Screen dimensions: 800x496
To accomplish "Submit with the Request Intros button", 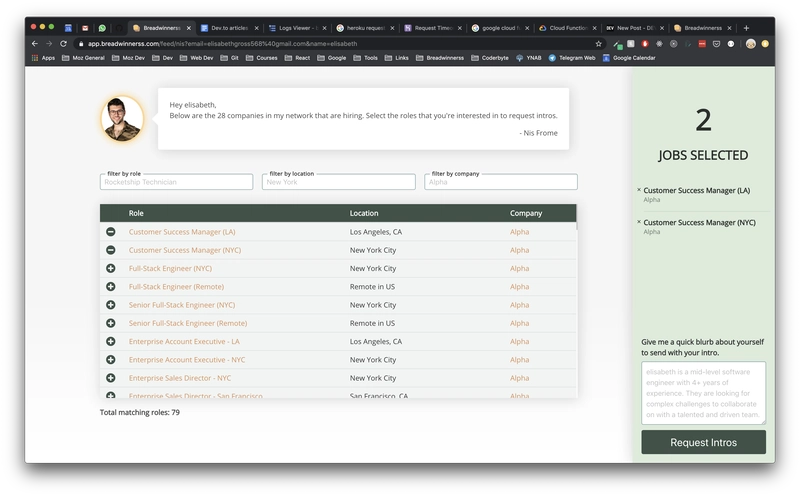I will (x=704, y=442).
